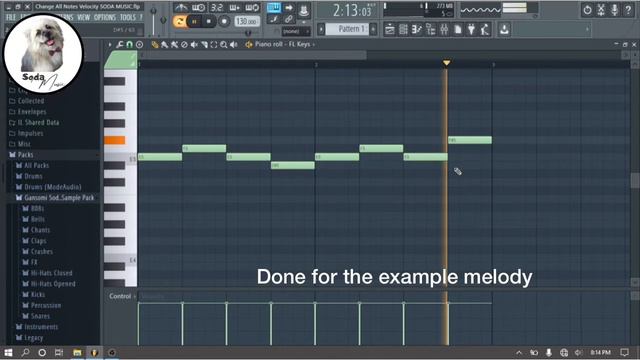Select the Delete tool in piano roll

click(184, 44)
